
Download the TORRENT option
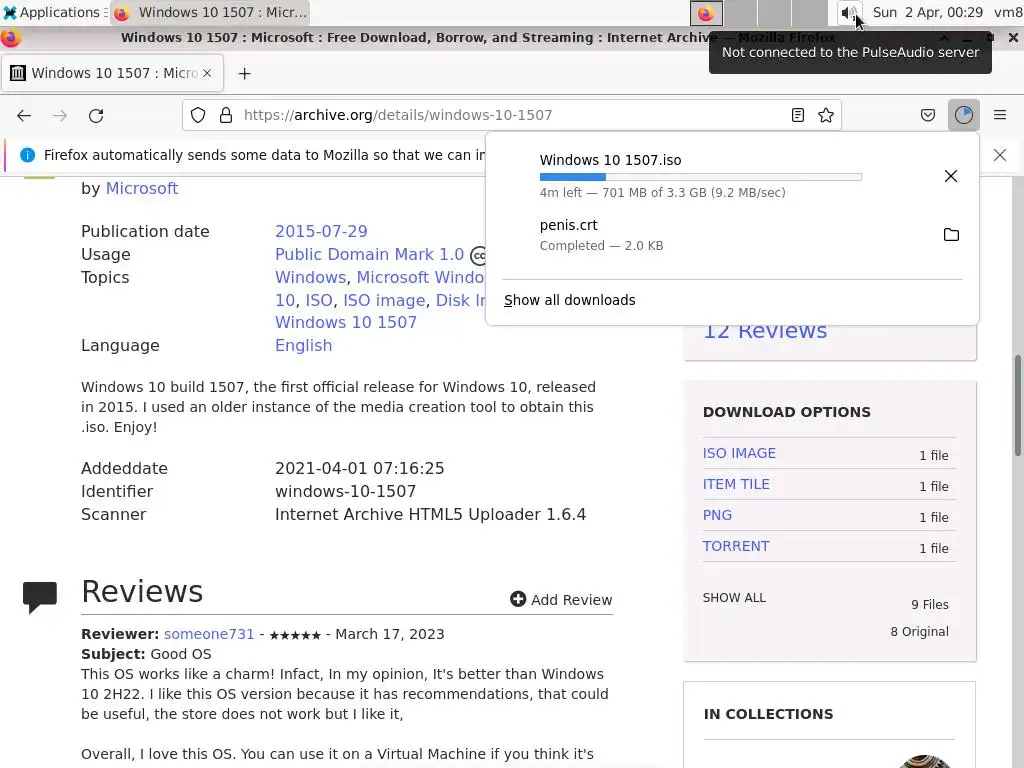coord(735,546)
